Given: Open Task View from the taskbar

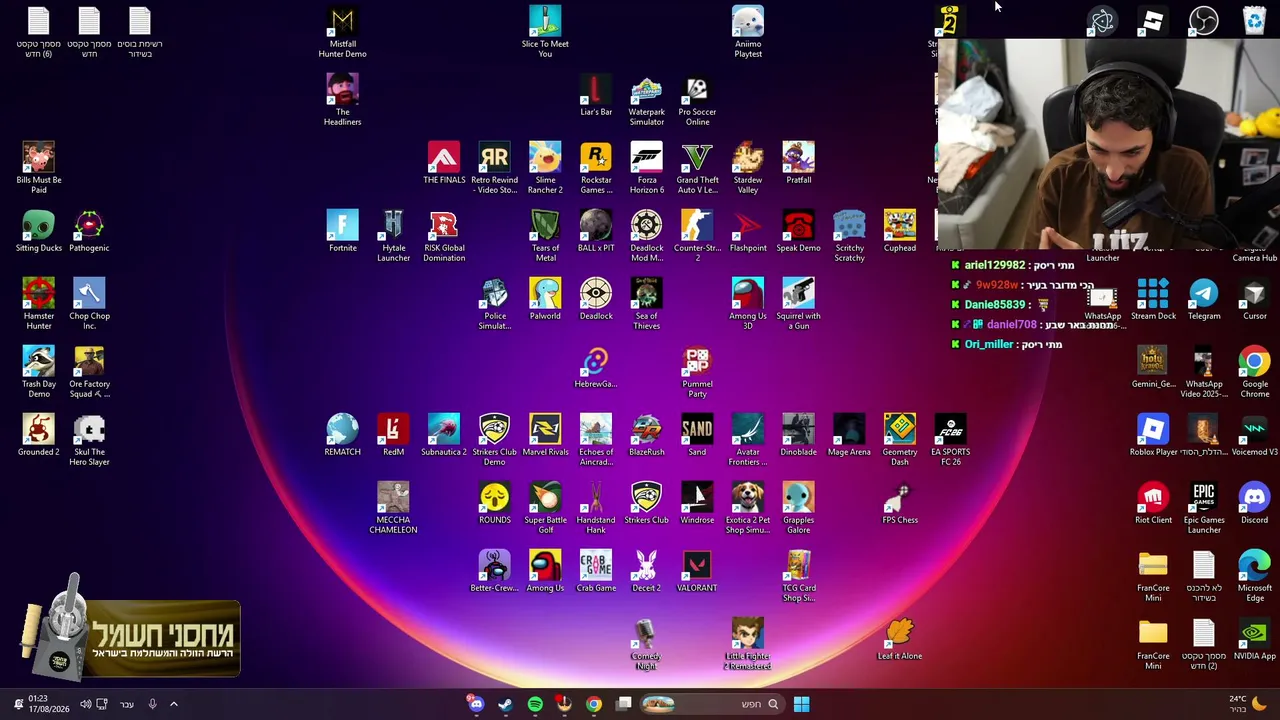Looking at the screenshot, I should coord(624,704).
